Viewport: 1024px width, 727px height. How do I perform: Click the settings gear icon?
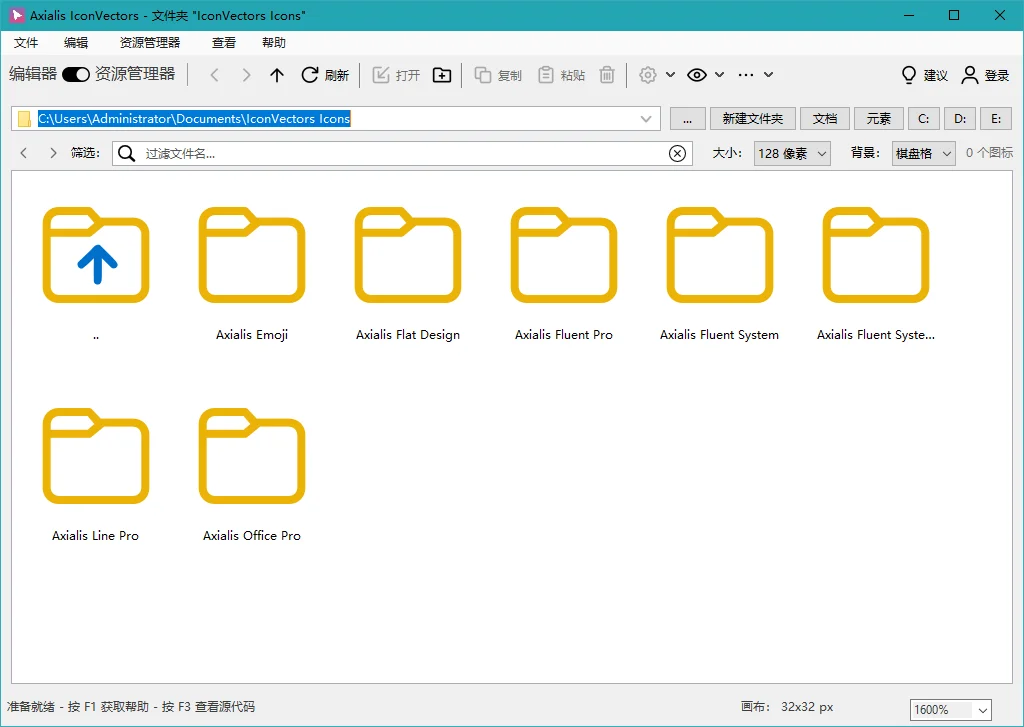click(647, 75)
